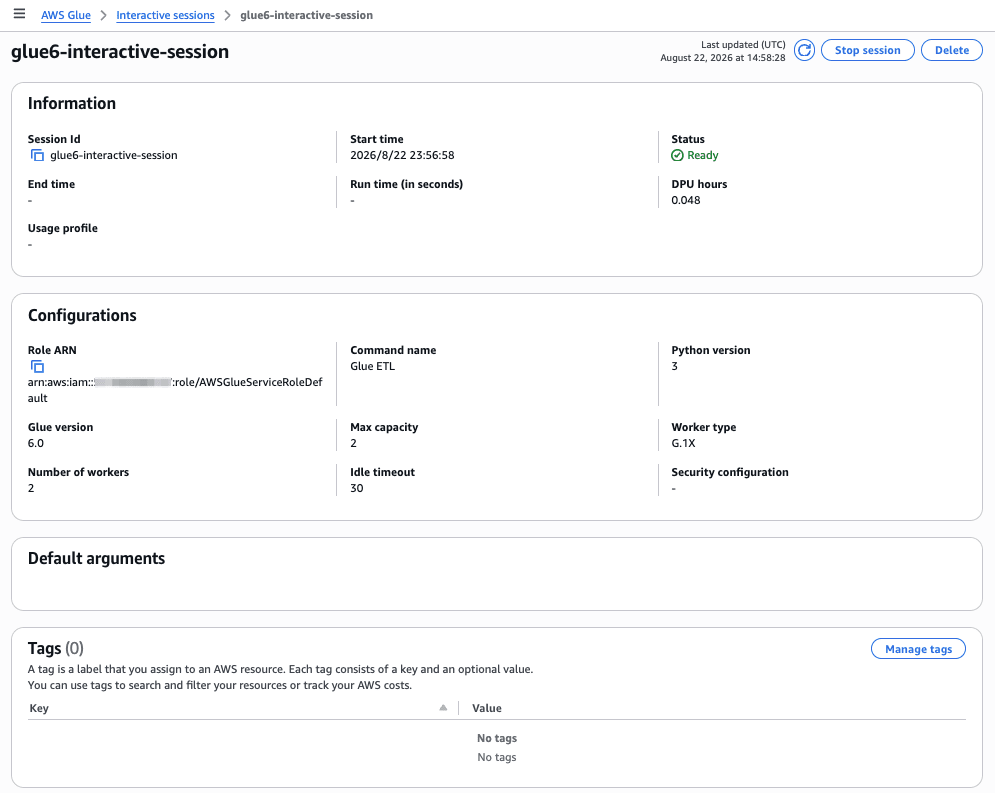Delete the glue6 interactive session
The height and width of the screenshot is (793, 995).
pos(951,50)
